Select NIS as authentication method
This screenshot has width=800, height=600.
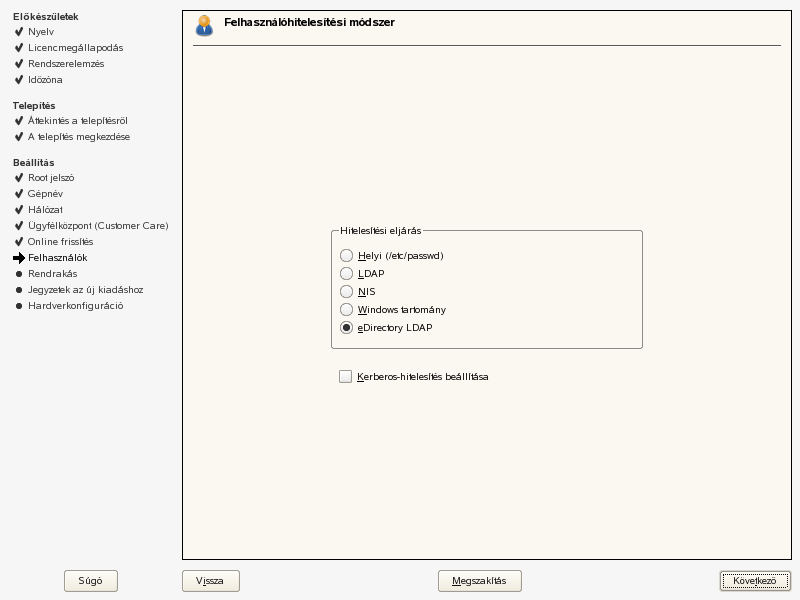[347, 292]
